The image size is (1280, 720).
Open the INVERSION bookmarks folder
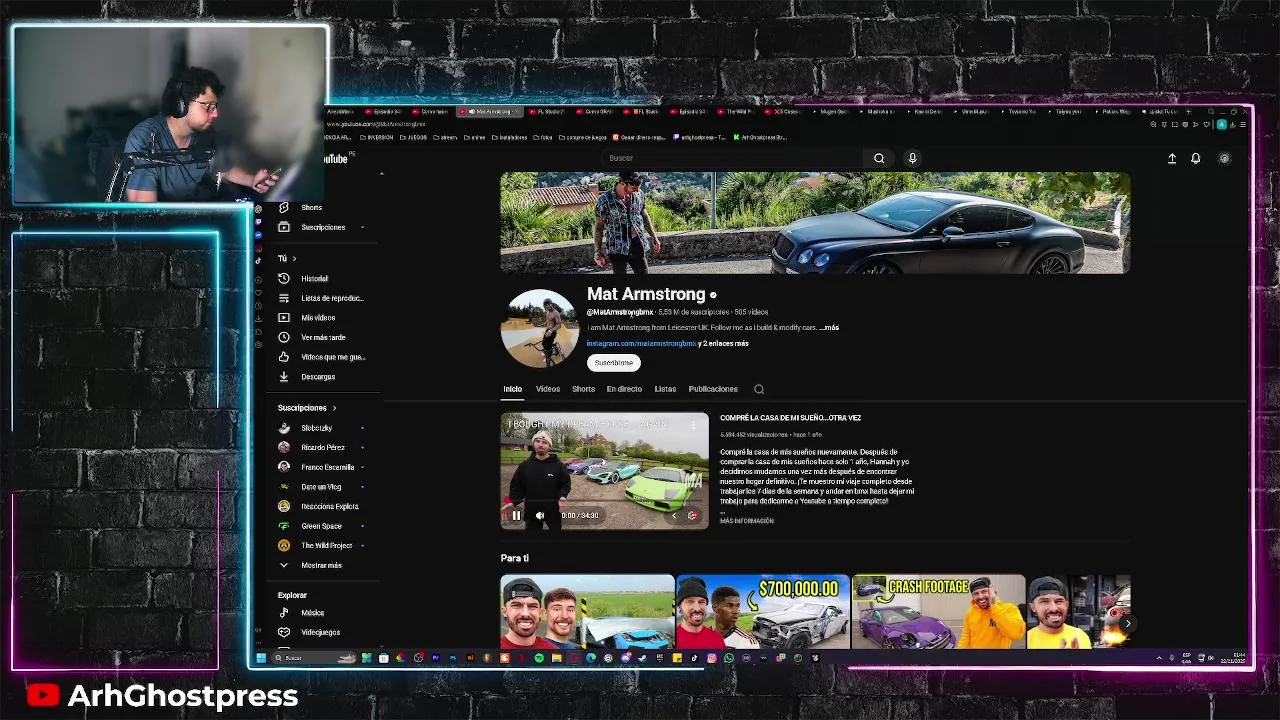(376, 137)
